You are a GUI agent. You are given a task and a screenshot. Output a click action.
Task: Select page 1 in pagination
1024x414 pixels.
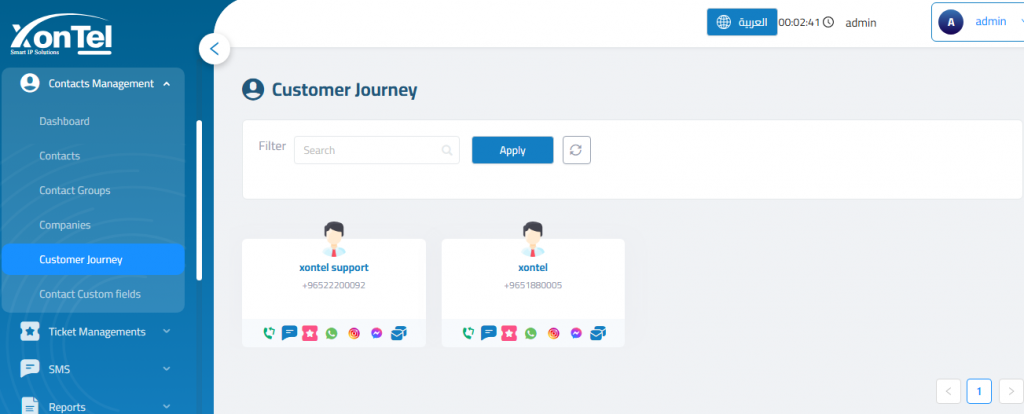pyautogui.click(x=980, y=391)
